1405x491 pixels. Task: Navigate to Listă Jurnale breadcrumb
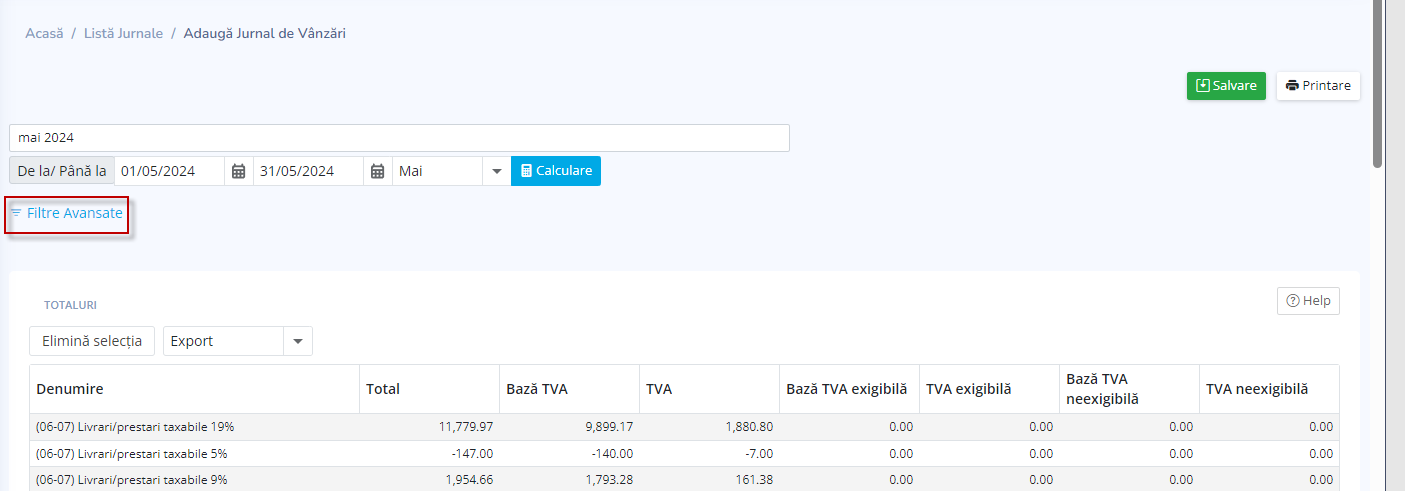[x=123, y=33]
